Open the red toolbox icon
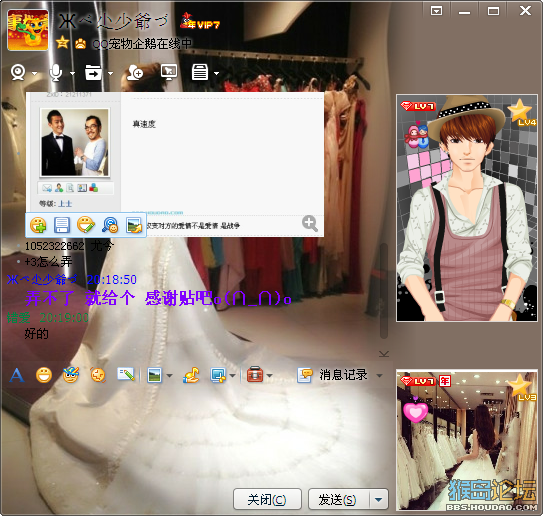543x516 pixels. pos(255,375)
